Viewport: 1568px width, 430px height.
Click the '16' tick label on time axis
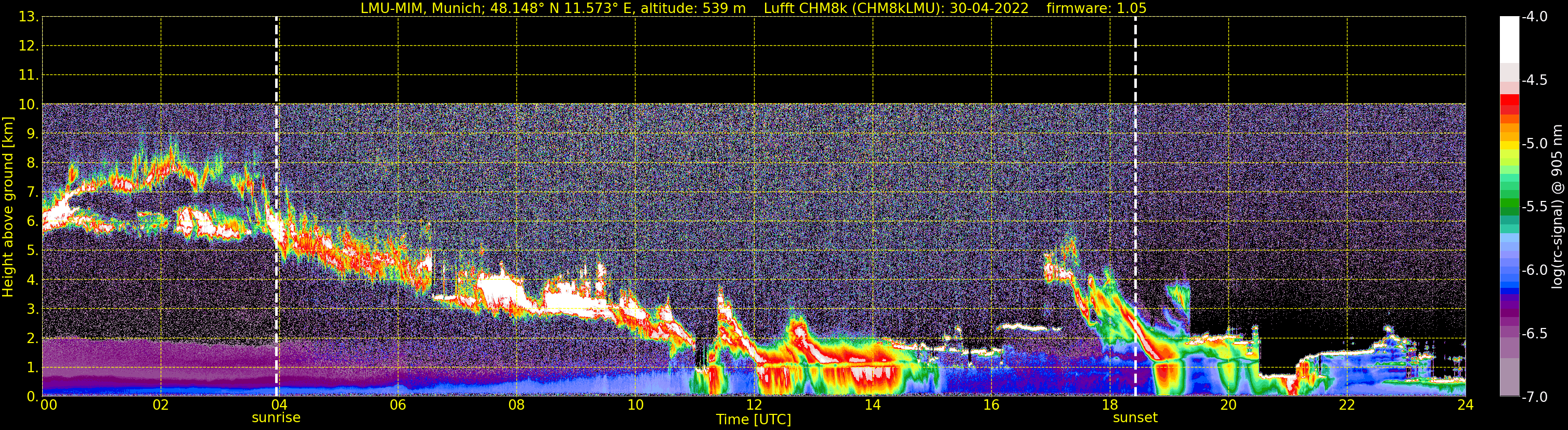992,405
